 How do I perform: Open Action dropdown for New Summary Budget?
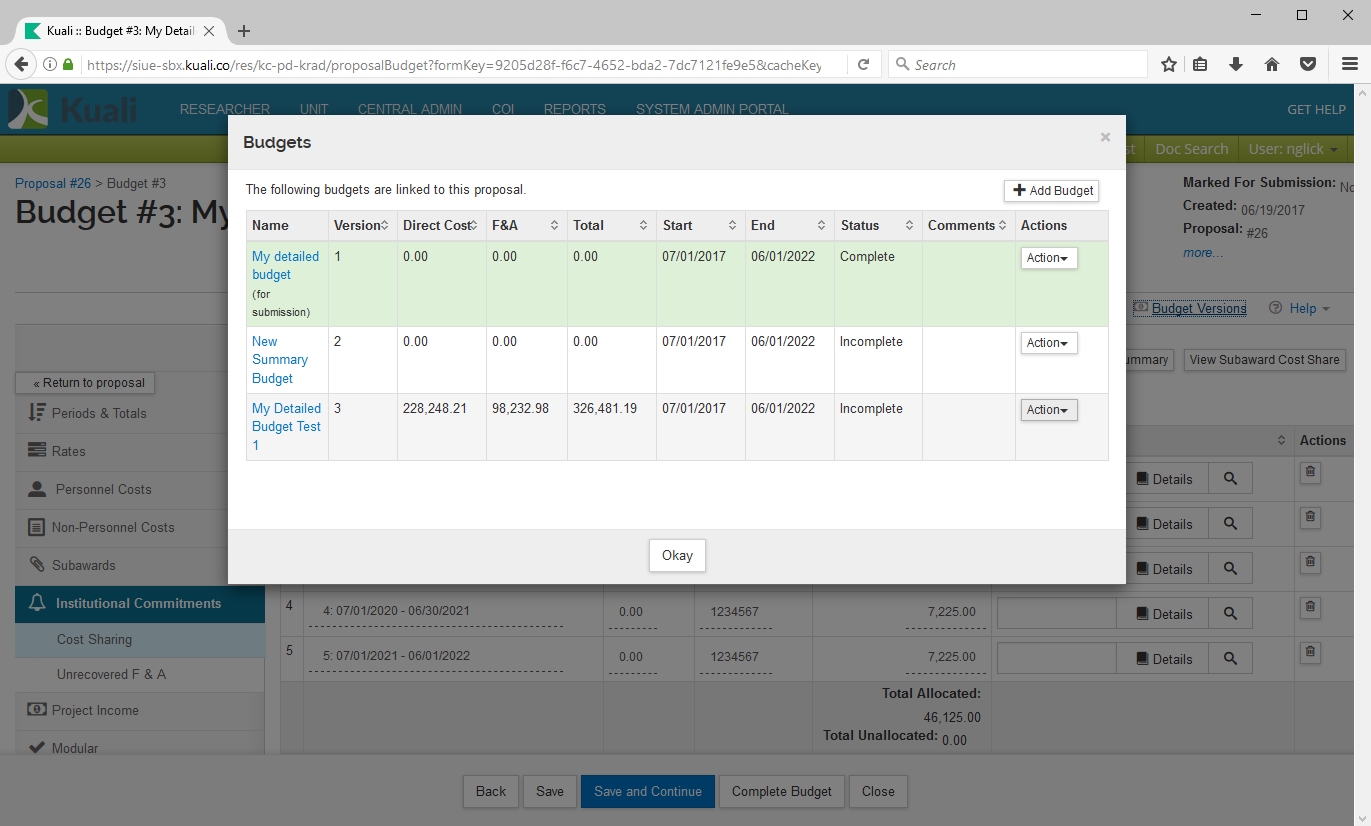coord(1048,343)
